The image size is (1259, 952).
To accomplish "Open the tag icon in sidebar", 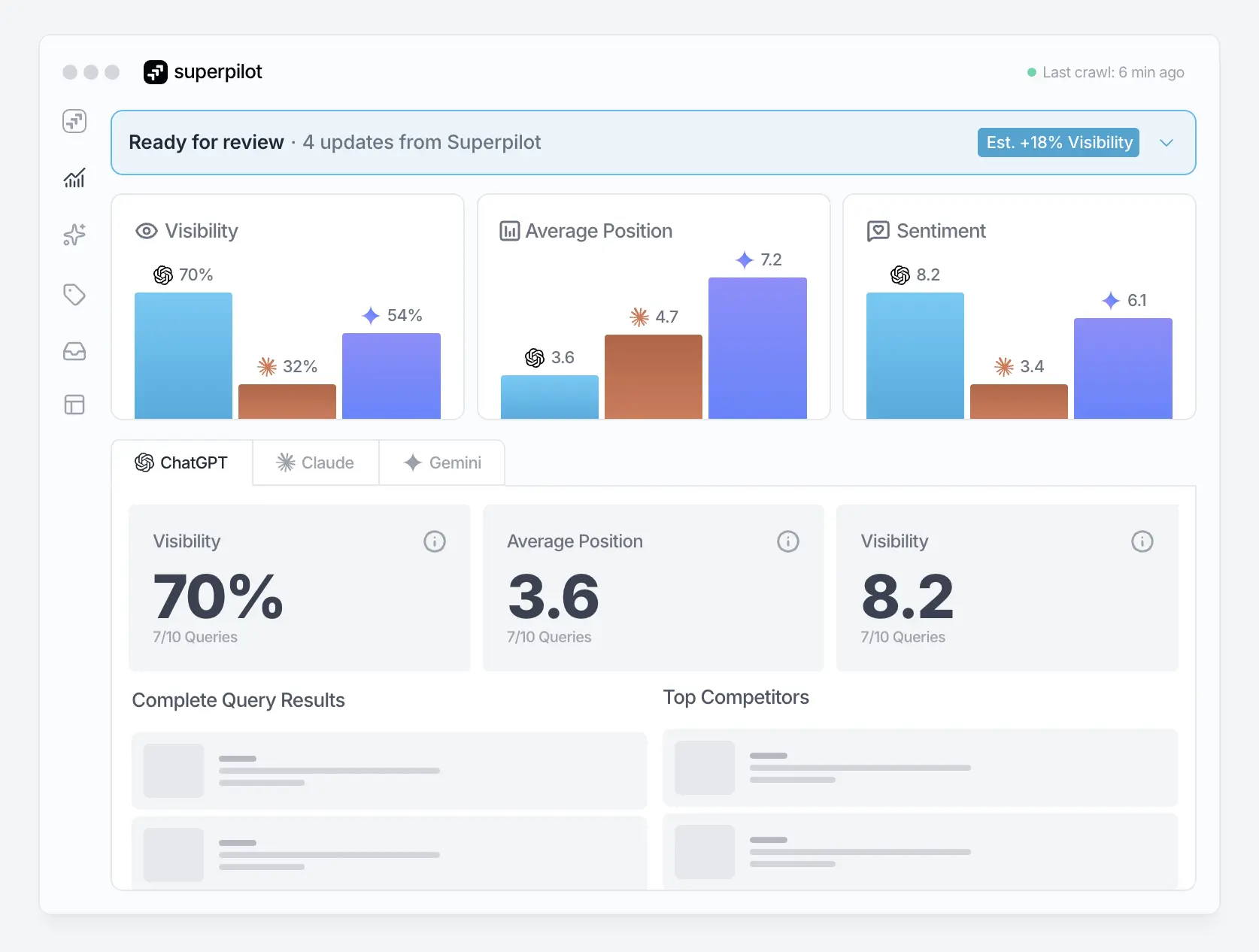I will tap(74, 294).
